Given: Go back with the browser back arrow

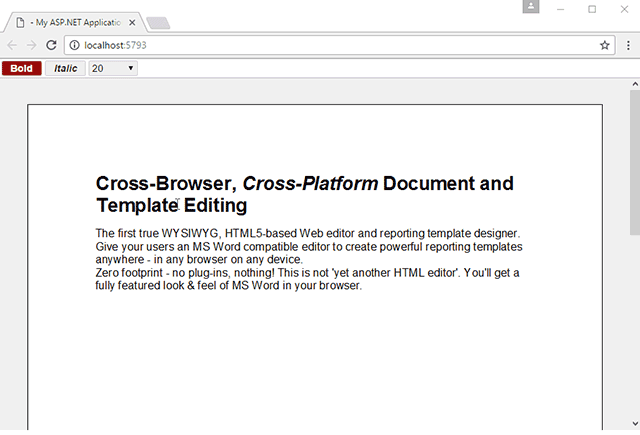Looking at the screenshot, I should (x=12, y=45).
